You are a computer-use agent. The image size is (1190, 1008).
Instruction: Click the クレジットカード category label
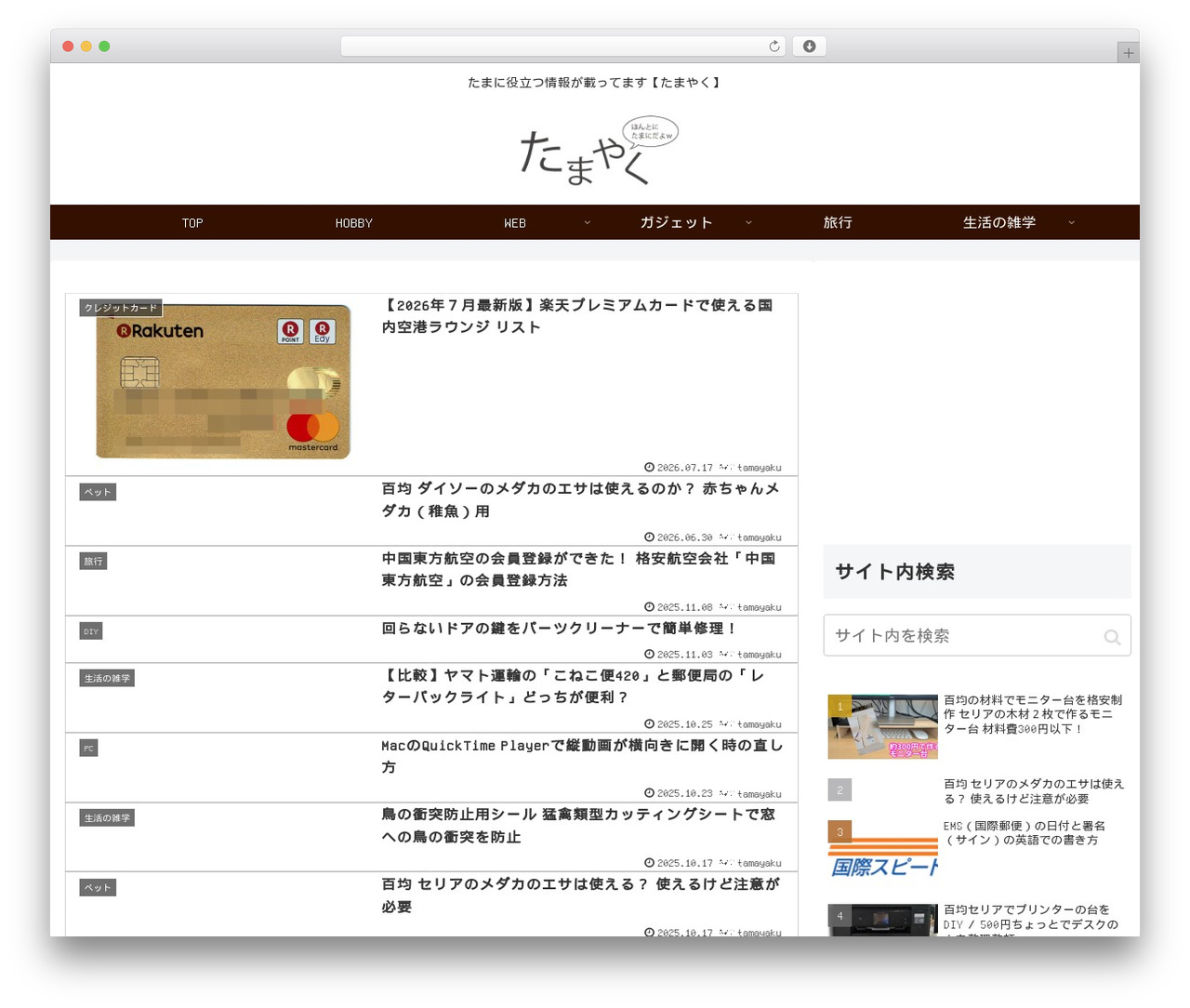[x=121, y=308]
